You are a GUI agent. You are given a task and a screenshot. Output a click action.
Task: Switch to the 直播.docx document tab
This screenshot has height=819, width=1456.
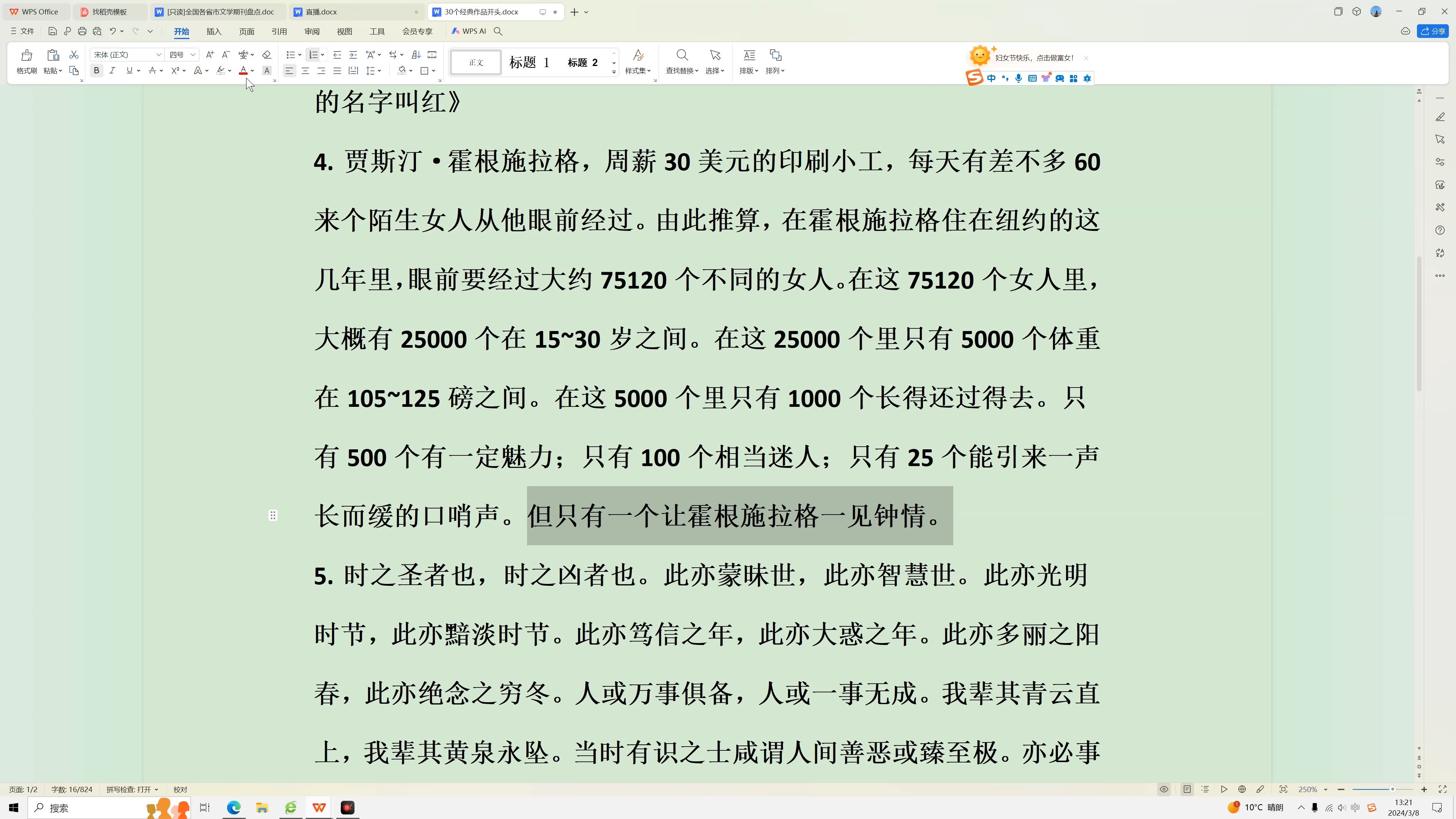tap(356, 12)
